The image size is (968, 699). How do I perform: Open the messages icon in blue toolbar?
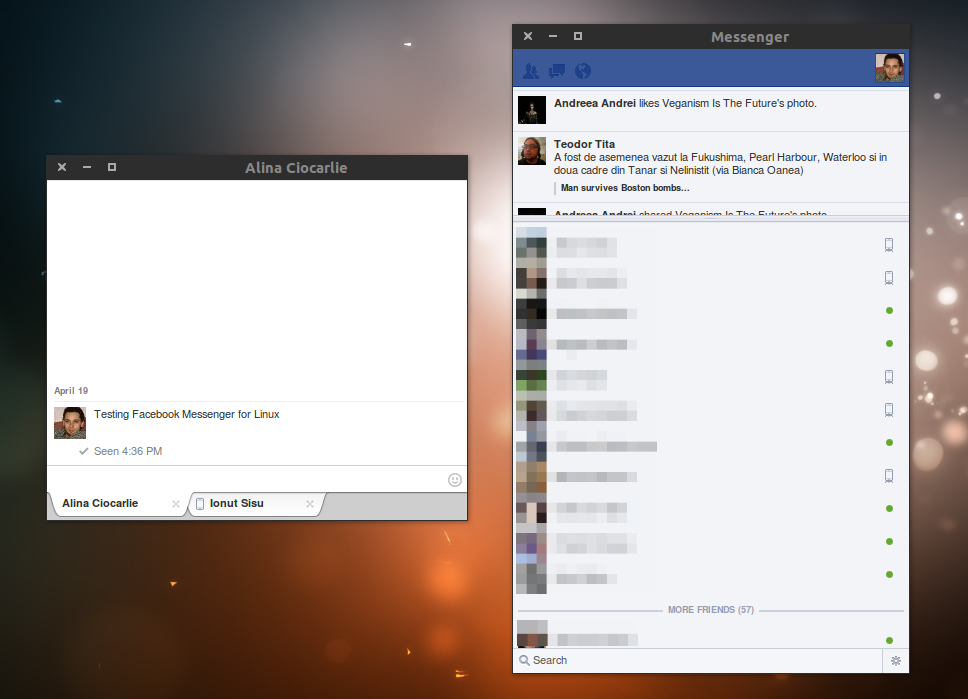point(556,70)
